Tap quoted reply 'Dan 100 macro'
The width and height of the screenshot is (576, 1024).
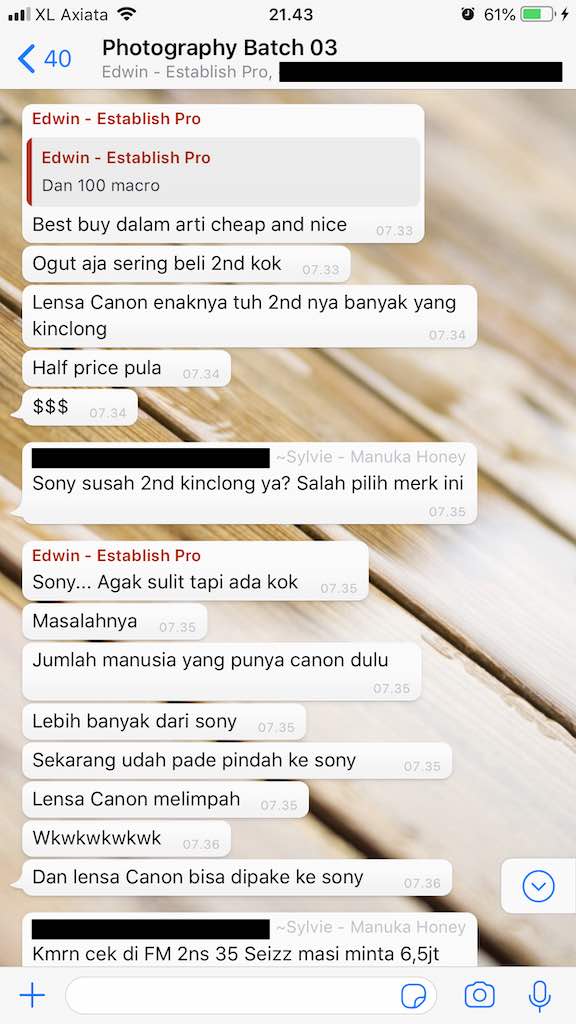click(x=224, y=172)
